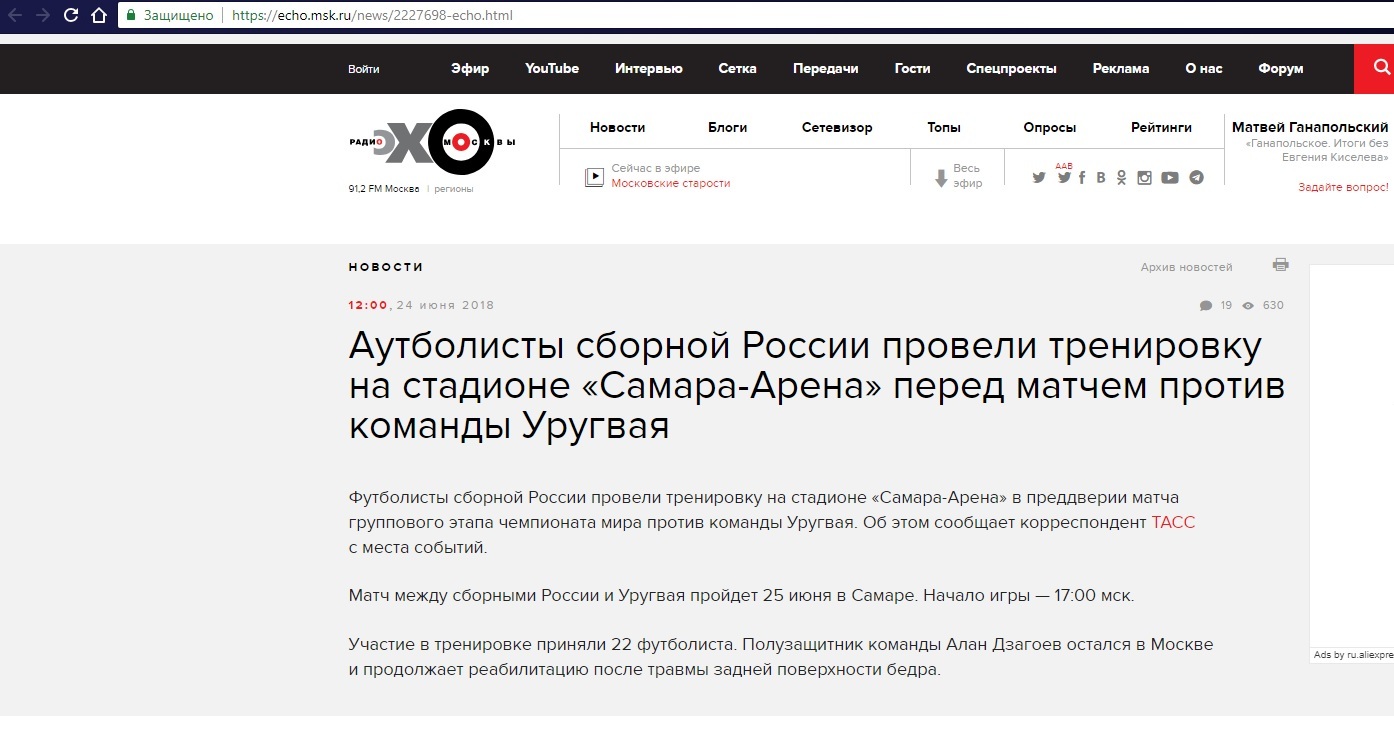Play live broadcast 'Сейчас в эфире' icon
Screen dimensions: 1394x747
(x=594, y=177)
